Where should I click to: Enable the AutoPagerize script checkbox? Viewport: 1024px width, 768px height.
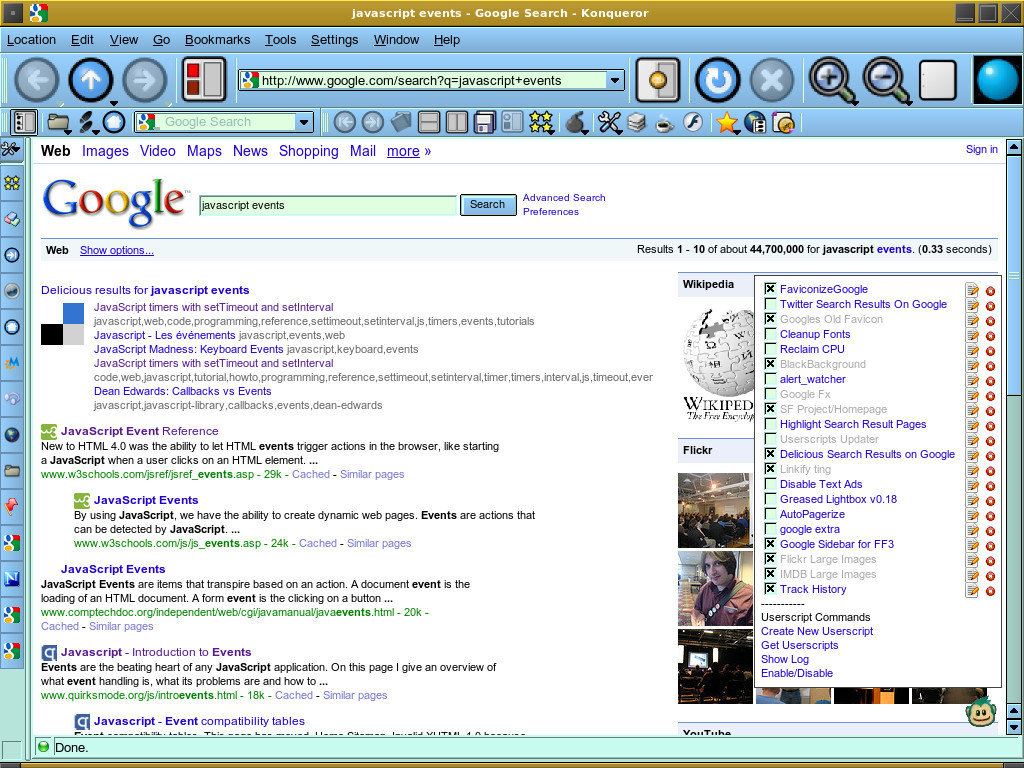coord(771,514)
